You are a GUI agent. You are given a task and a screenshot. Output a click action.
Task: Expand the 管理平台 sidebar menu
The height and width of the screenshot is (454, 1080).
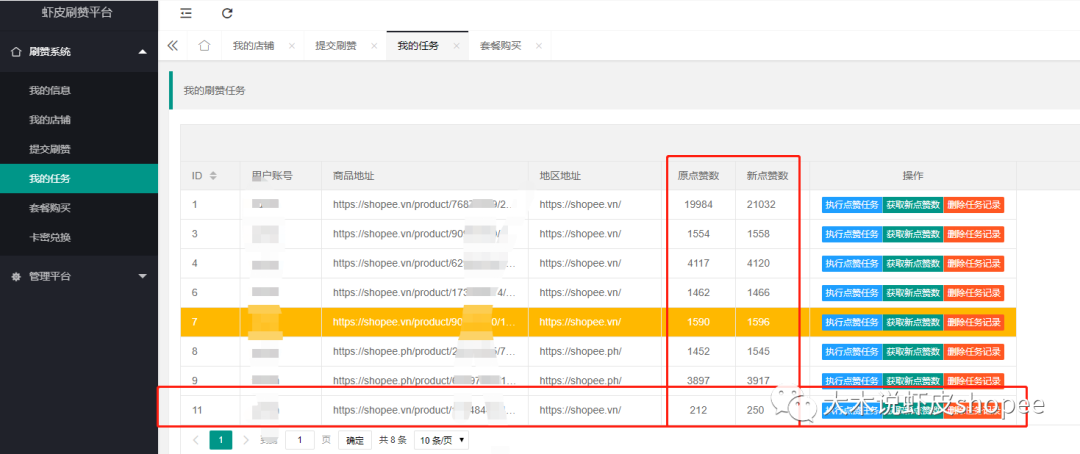point(79,276)
